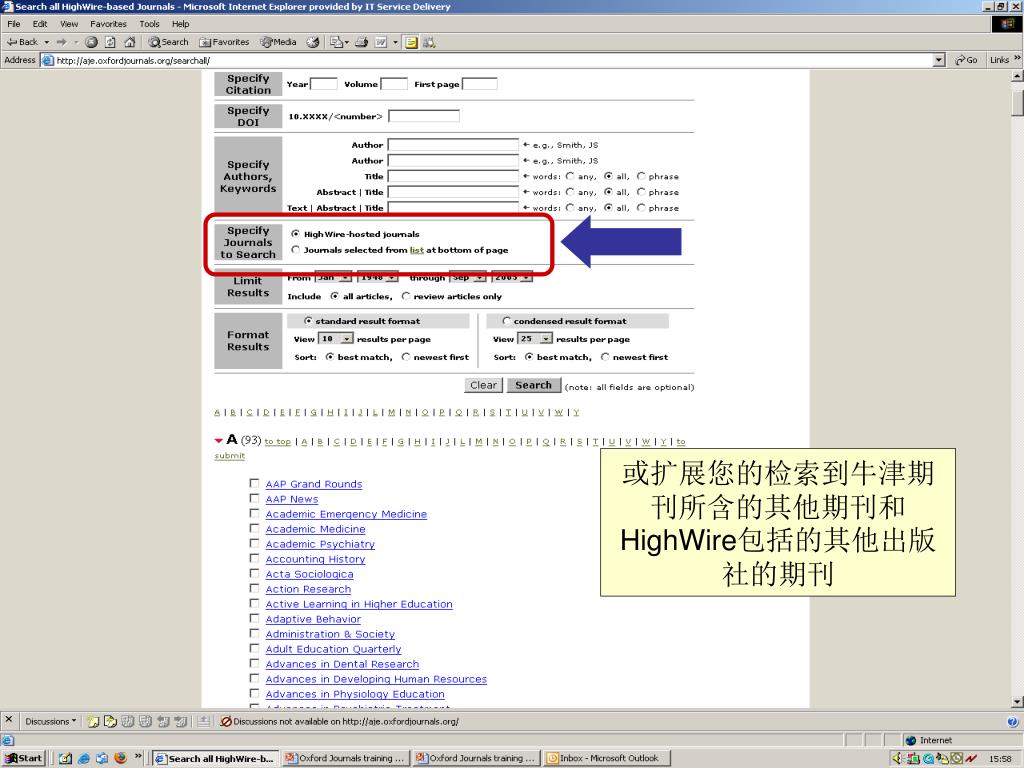1024x768 pixels.
Task: Open the Academic Emergency Medicine link
Action: click(x=346, y=514)
